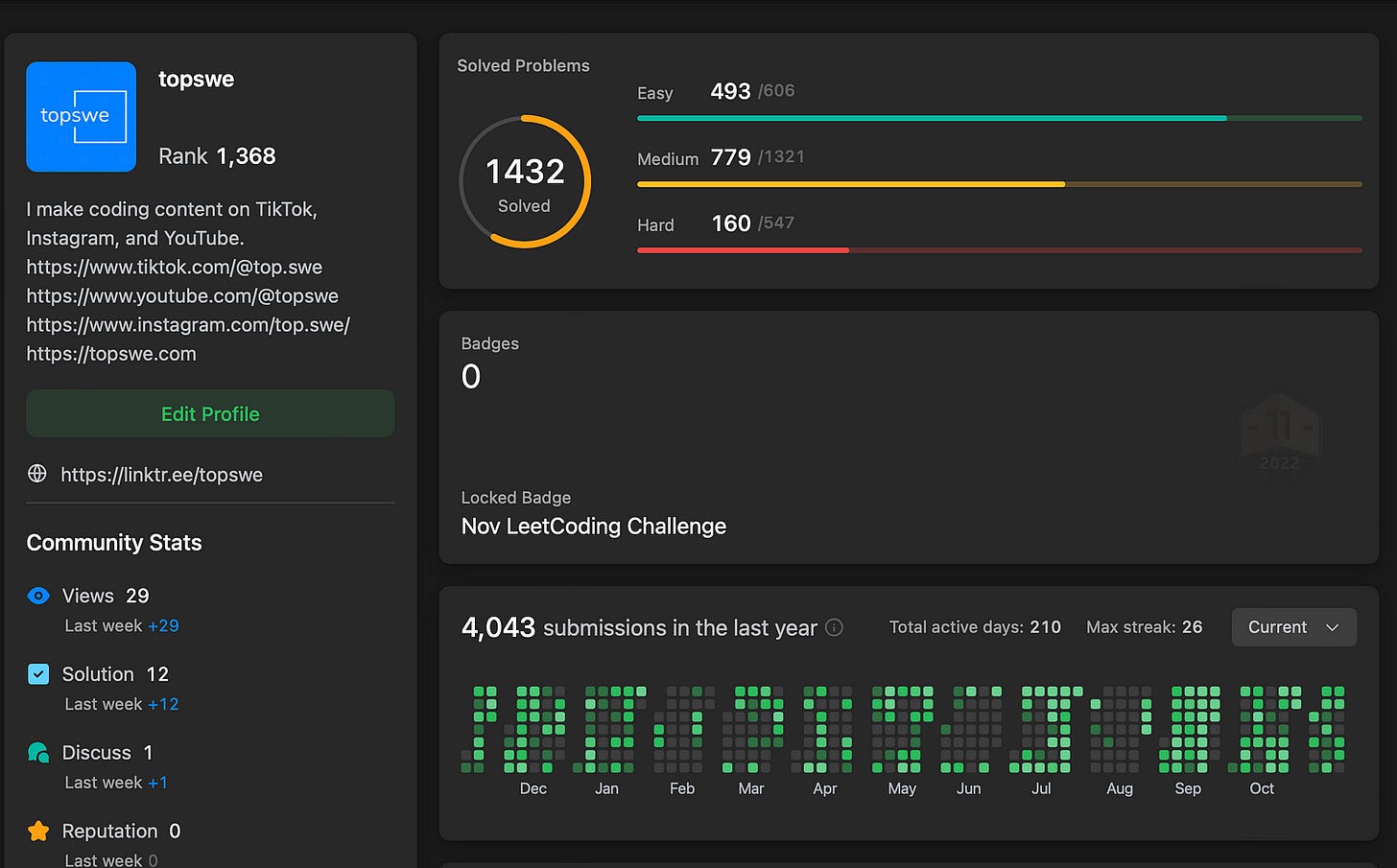Click the solved problems progress circle
This screenshot has width=1397, height=868.
coord(524,181)
